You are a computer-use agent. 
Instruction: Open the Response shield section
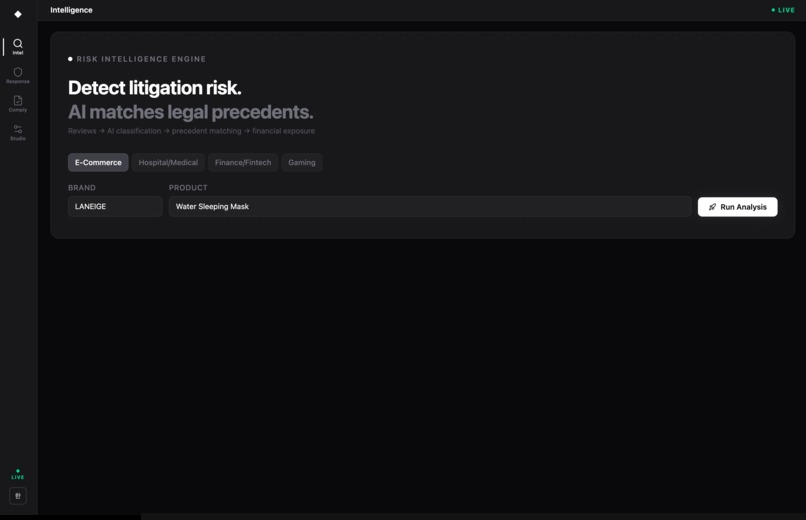(18, 75)
